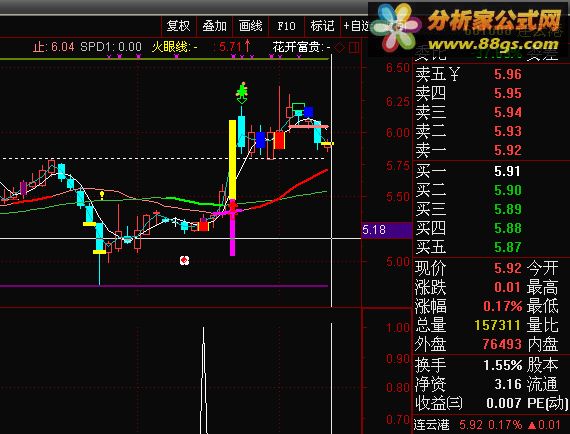Click the 换手 value 1.55%
570x434 pixels.
click(503, 365)
